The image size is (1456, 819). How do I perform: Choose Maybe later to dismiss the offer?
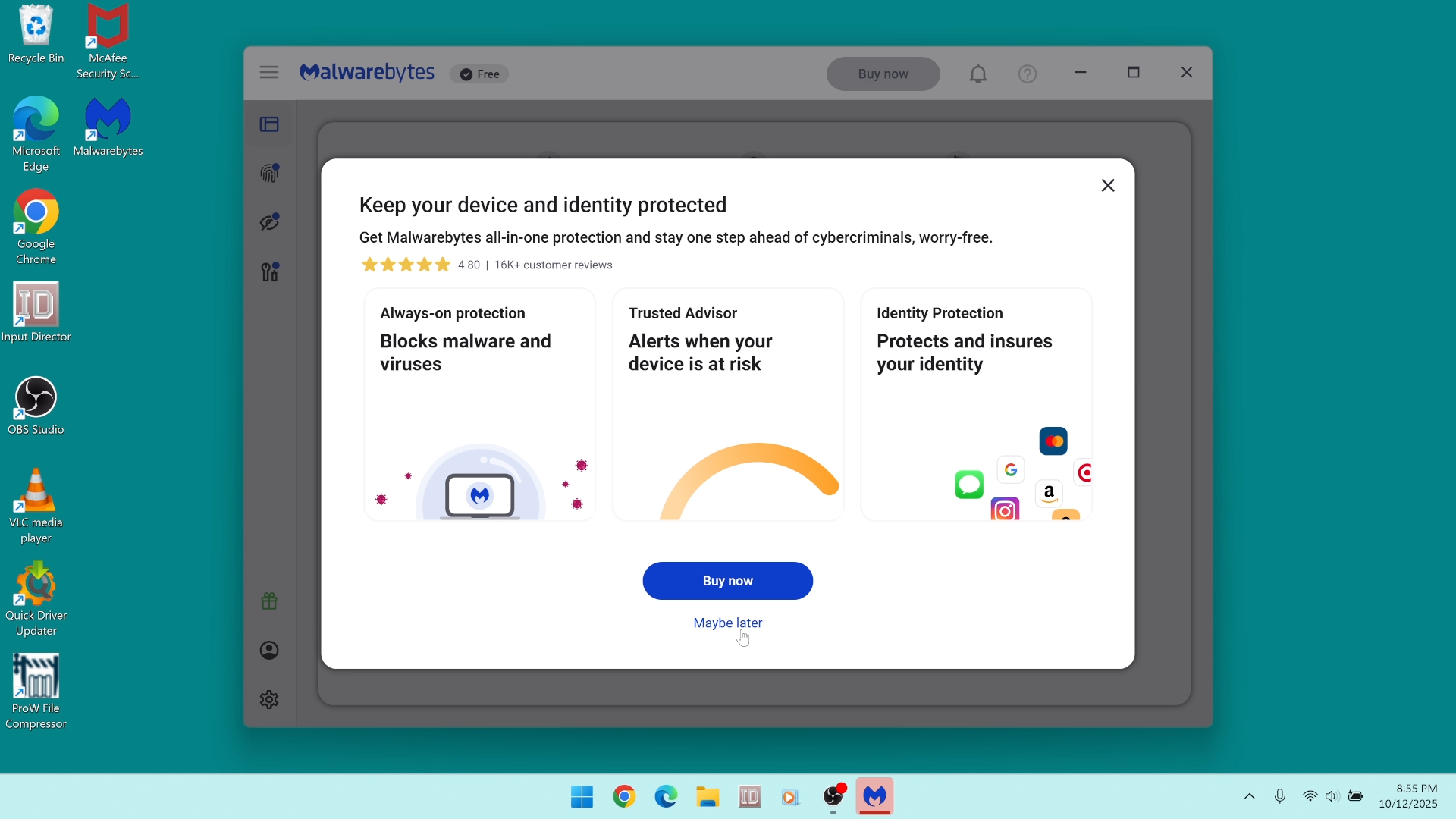click(728, 623)
